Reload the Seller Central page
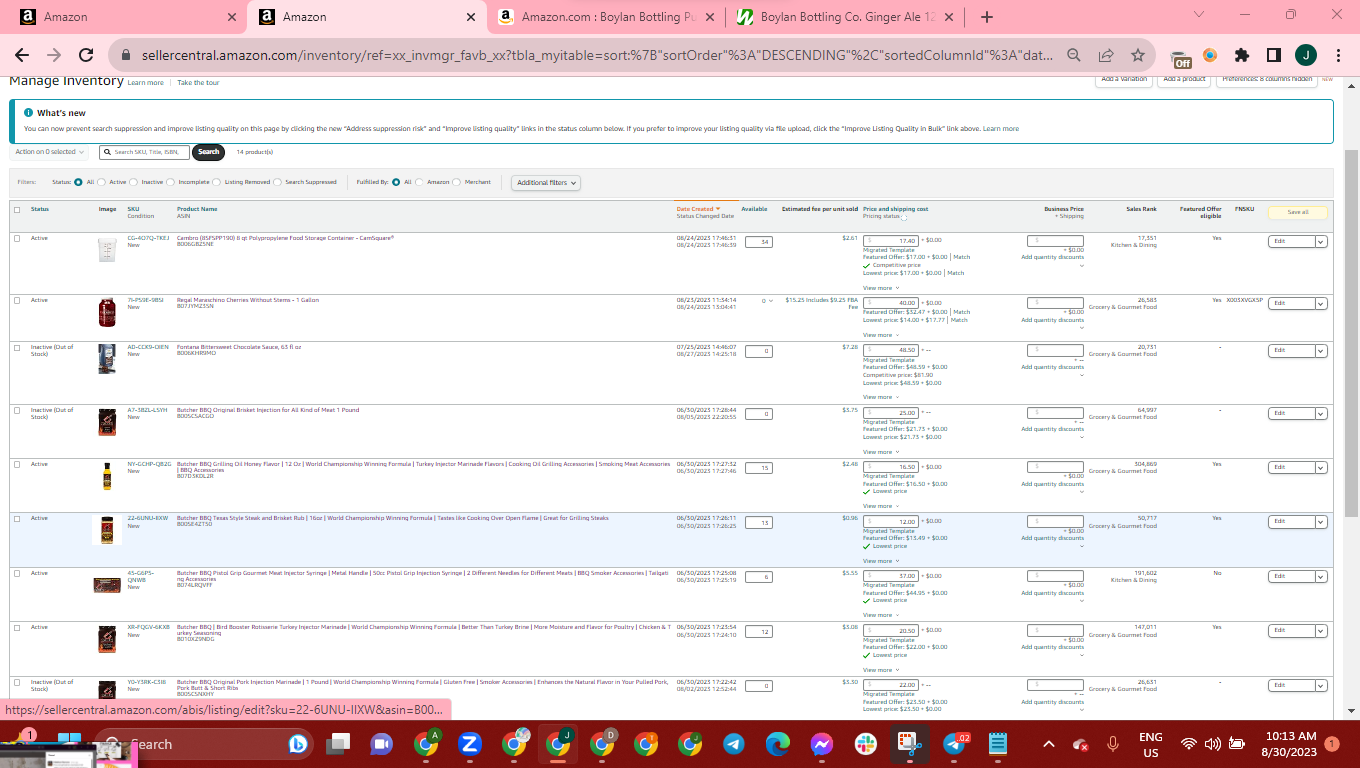The width and height of the screenshot is (1360, 768). [x=86, y=55]
